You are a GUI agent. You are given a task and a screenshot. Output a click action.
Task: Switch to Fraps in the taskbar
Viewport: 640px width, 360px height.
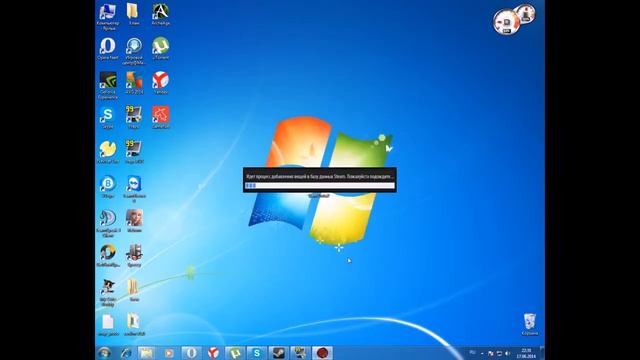click(300, 353)
